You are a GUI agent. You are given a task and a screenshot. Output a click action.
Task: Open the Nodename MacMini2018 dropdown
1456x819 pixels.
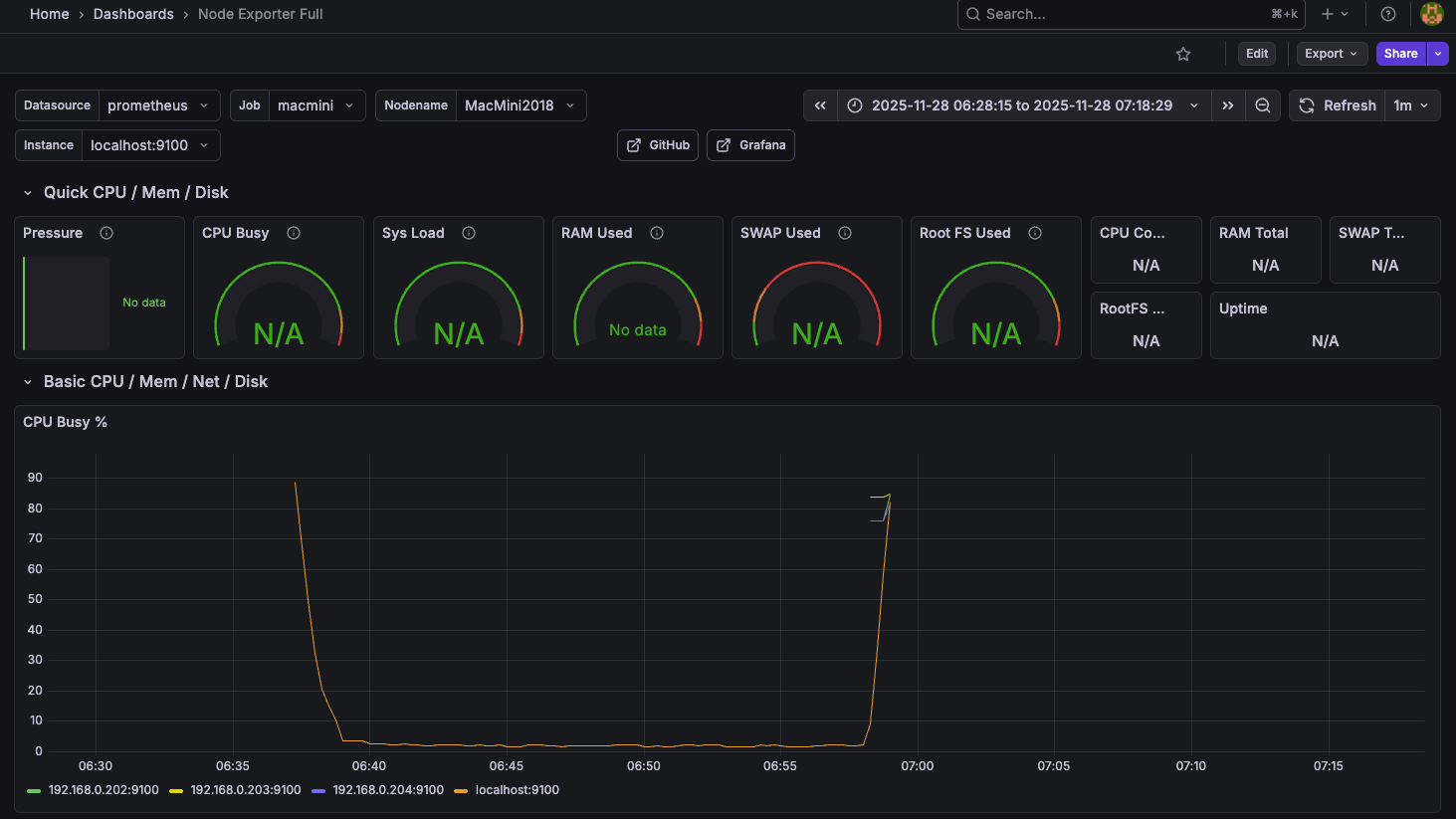pyautogui.click(x=520, y=105)
